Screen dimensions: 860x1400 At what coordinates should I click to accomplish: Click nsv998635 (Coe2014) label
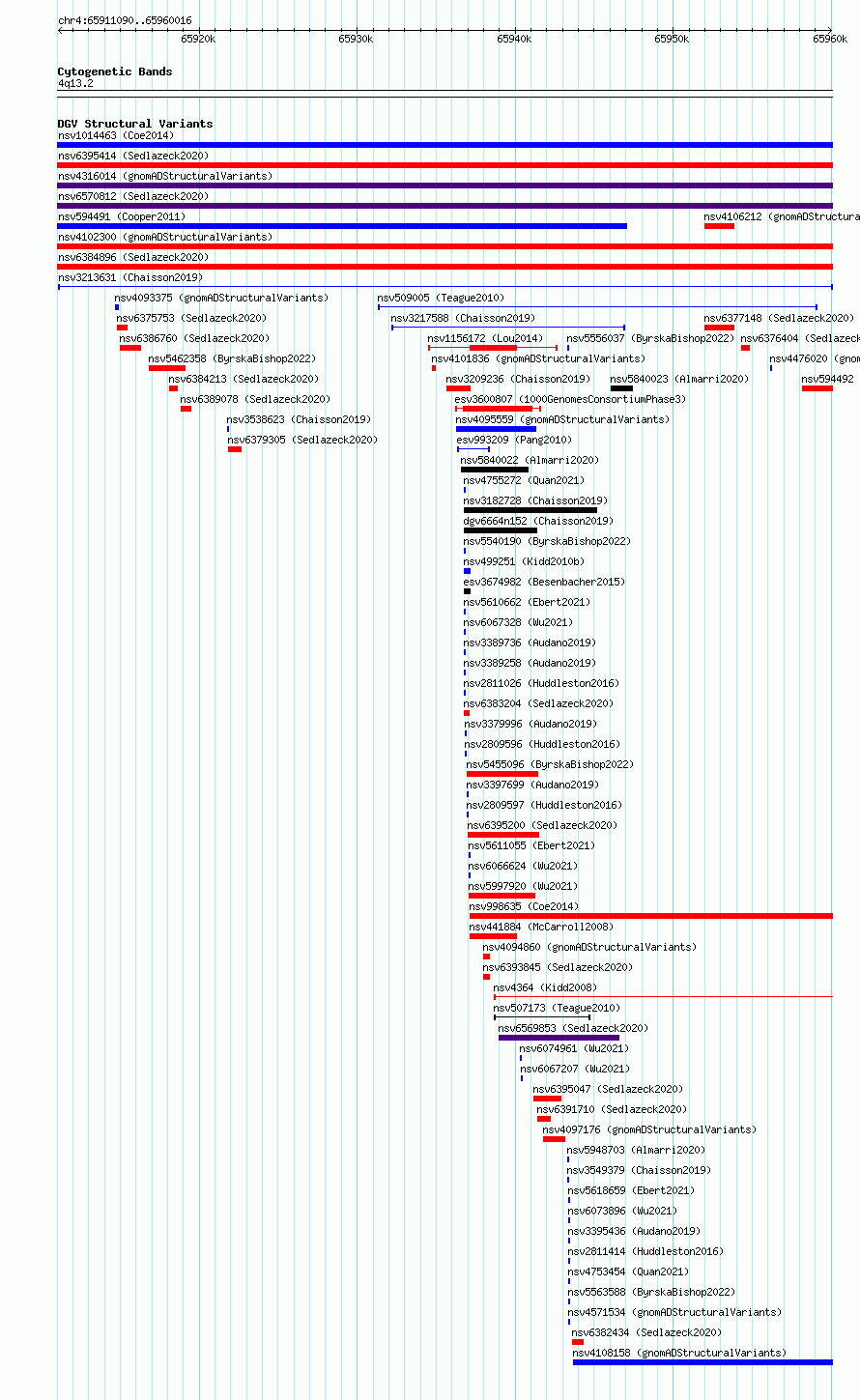click(x=525, y=906)
